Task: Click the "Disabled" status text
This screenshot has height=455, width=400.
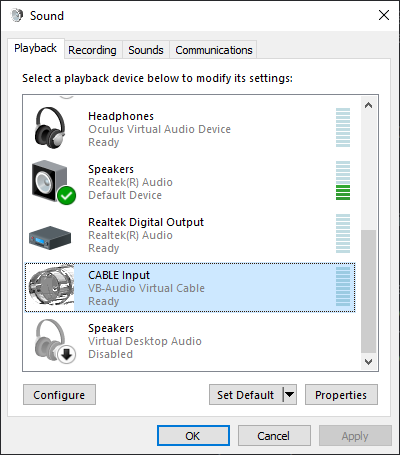Action: pyautogui.click(x=111, y=354)
